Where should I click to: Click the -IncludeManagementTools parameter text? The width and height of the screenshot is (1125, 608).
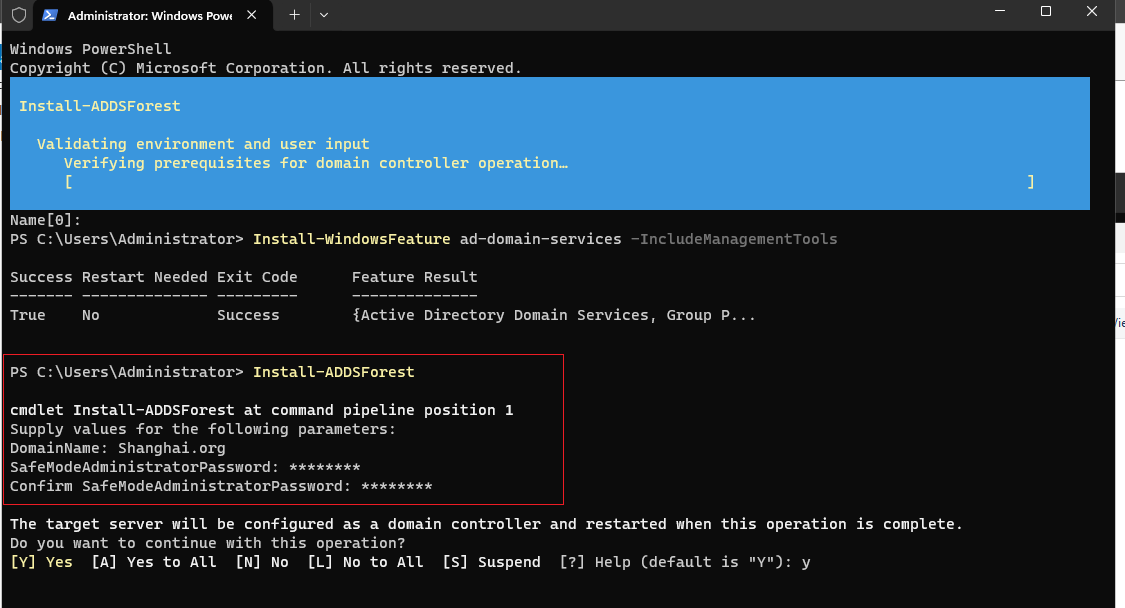tap(734, 239)
